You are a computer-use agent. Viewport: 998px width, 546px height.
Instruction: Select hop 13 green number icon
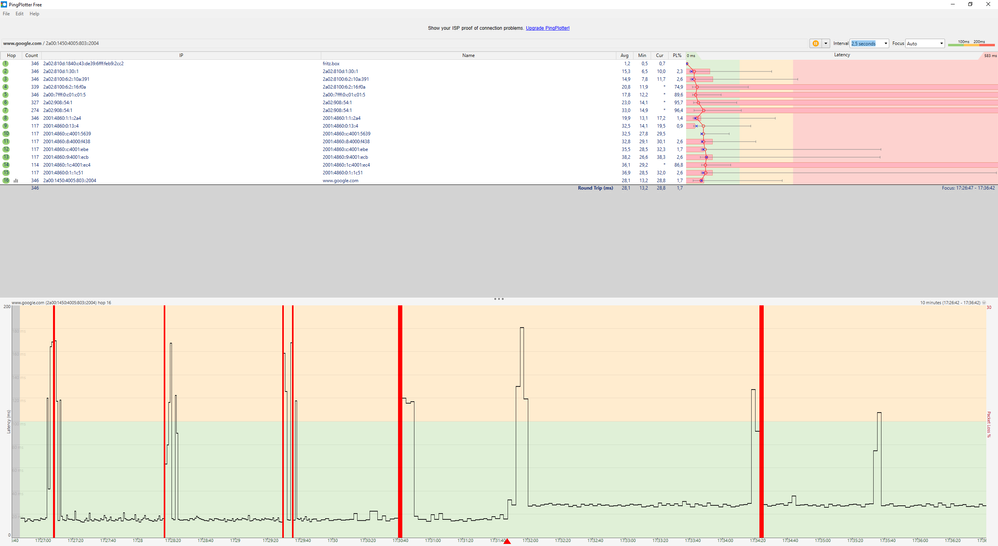pyautogui.click(x=6, y=157)
